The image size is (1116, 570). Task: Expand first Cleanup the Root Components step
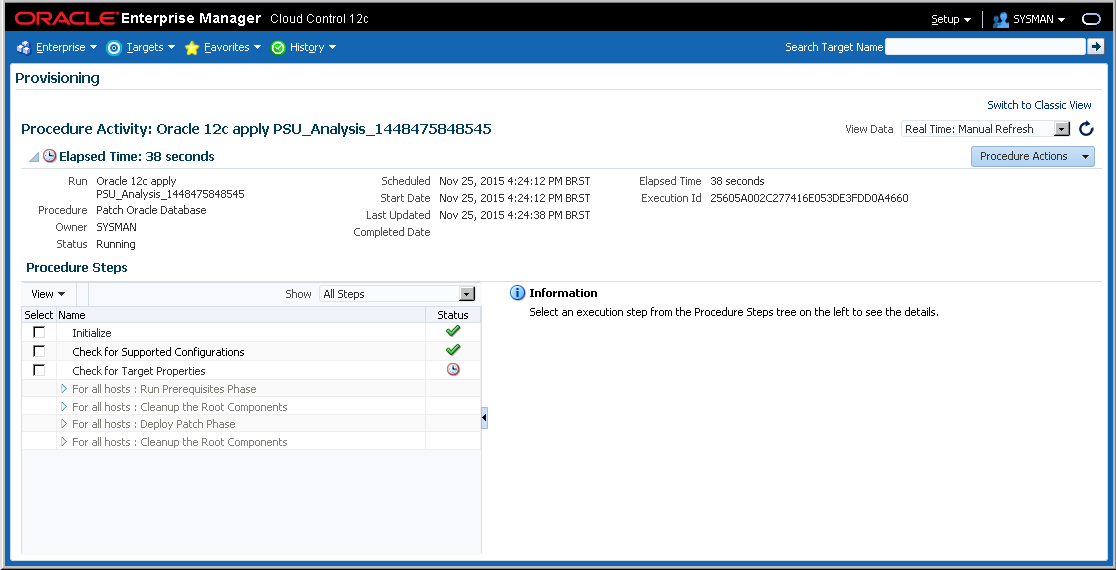(64, 406)
